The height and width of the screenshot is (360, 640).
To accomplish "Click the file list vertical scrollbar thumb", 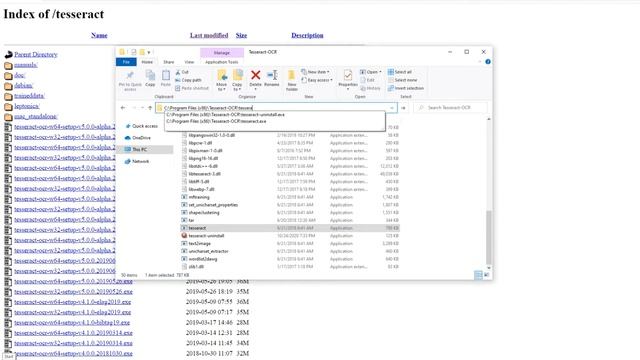I will coord(489,237).
